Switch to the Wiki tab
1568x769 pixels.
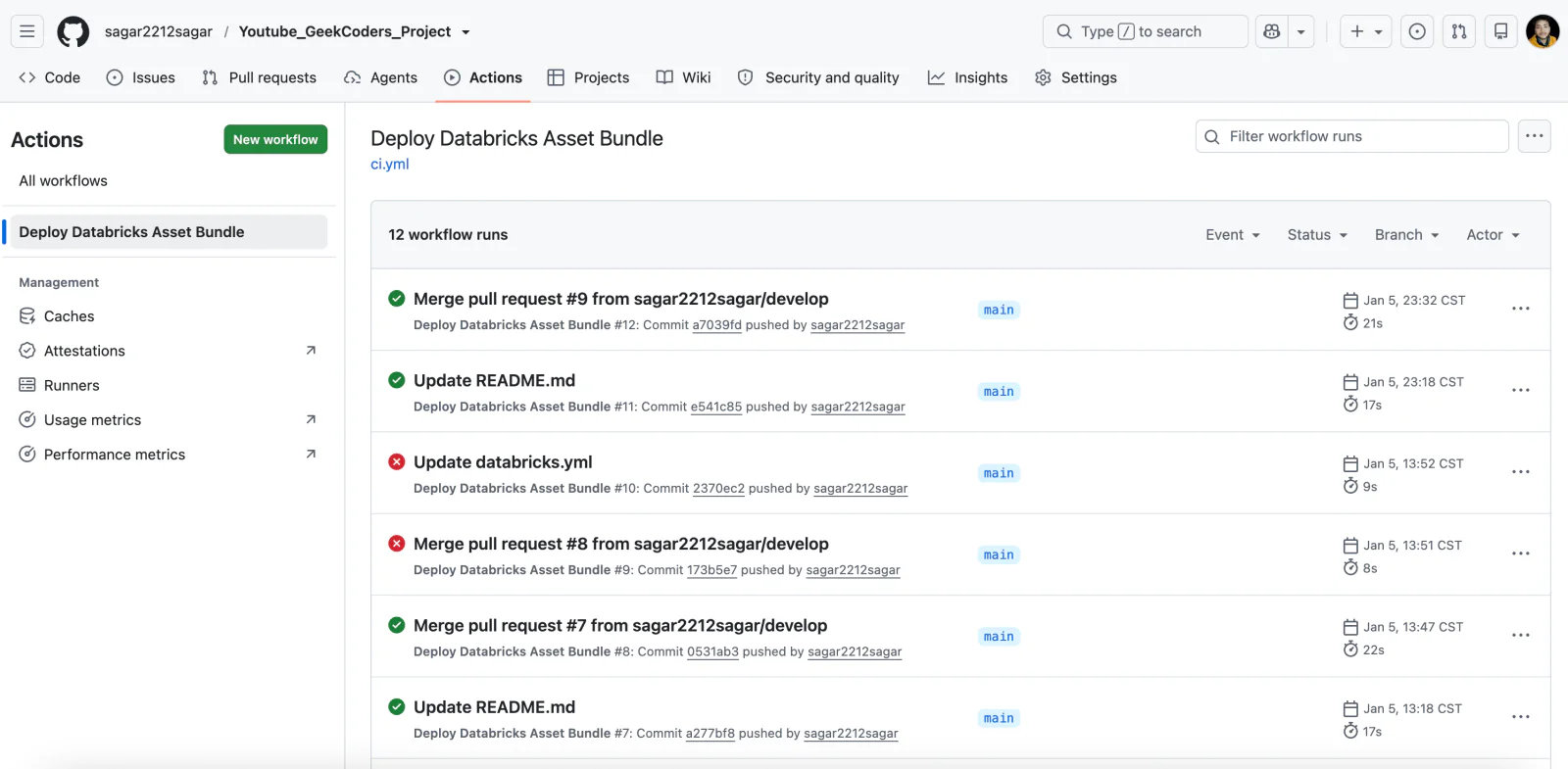[x=684, y=77]
